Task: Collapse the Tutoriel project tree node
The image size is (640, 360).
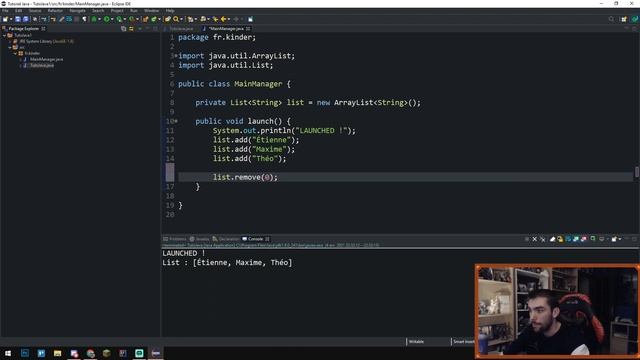Action: tap(4, 36)
